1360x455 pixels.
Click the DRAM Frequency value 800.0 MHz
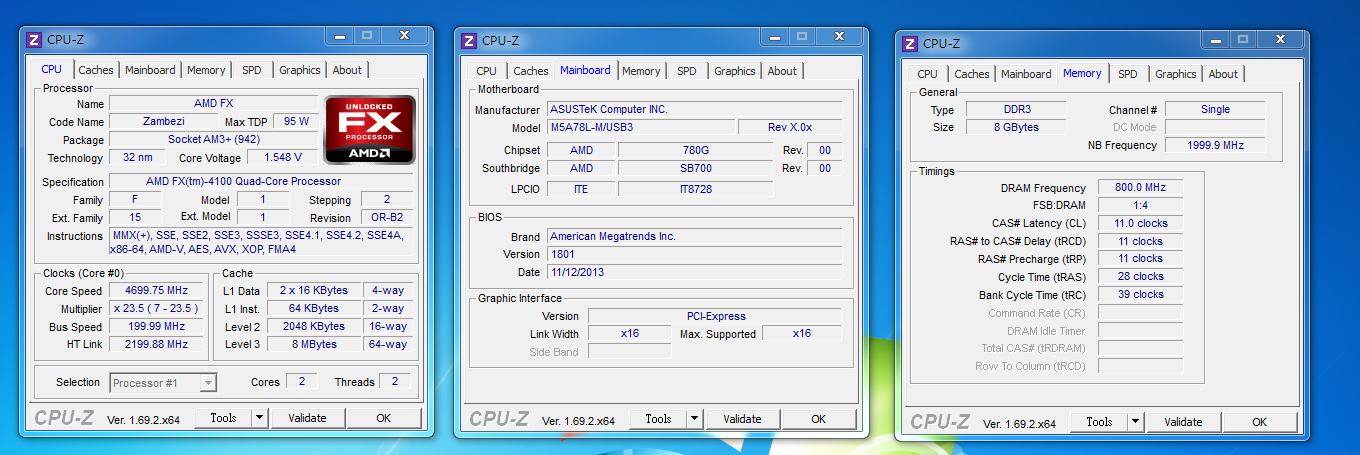(x=1140, y=188)
